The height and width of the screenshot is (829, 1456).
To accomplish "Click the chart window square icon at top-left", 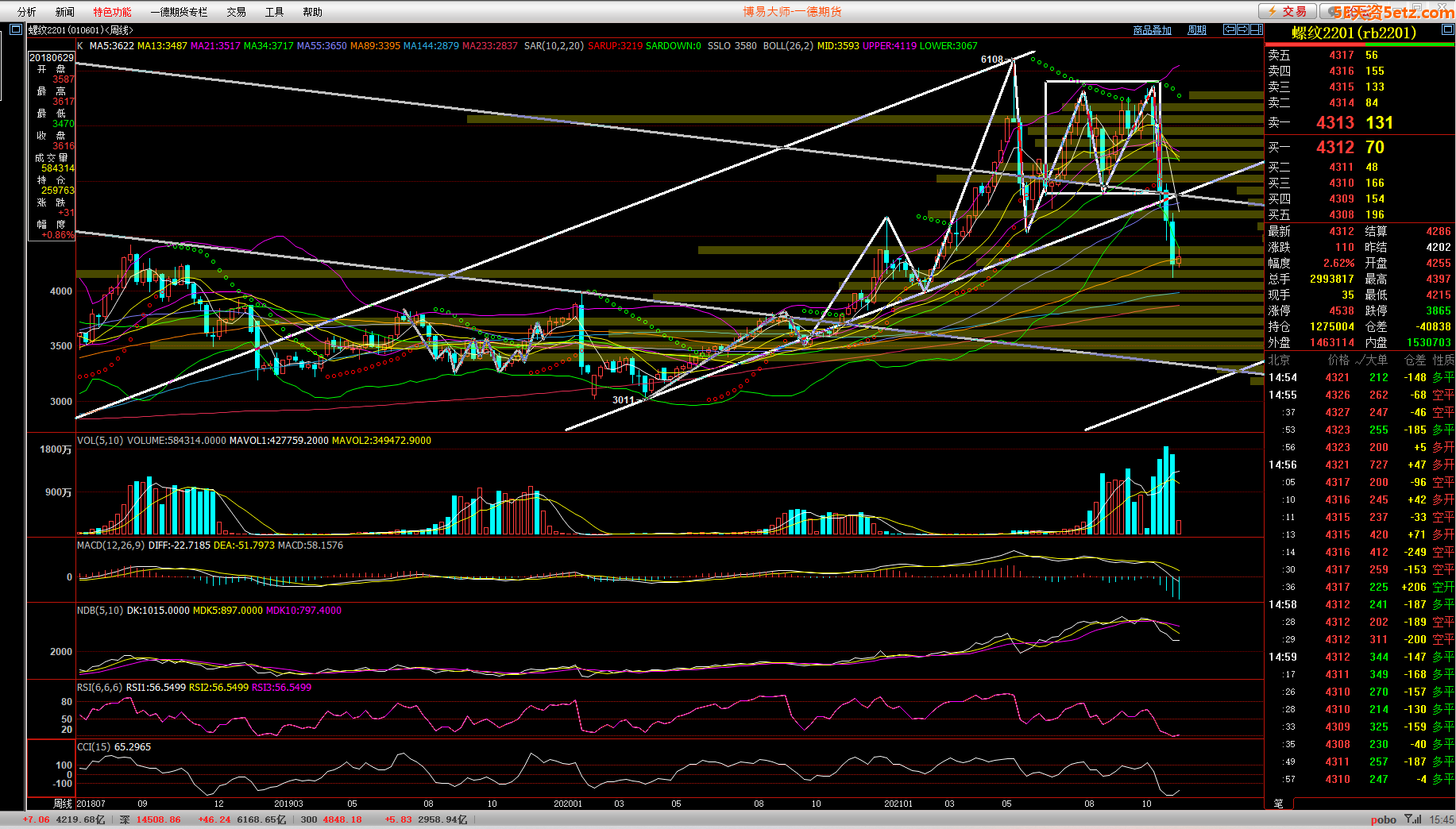I will [15, 29].
